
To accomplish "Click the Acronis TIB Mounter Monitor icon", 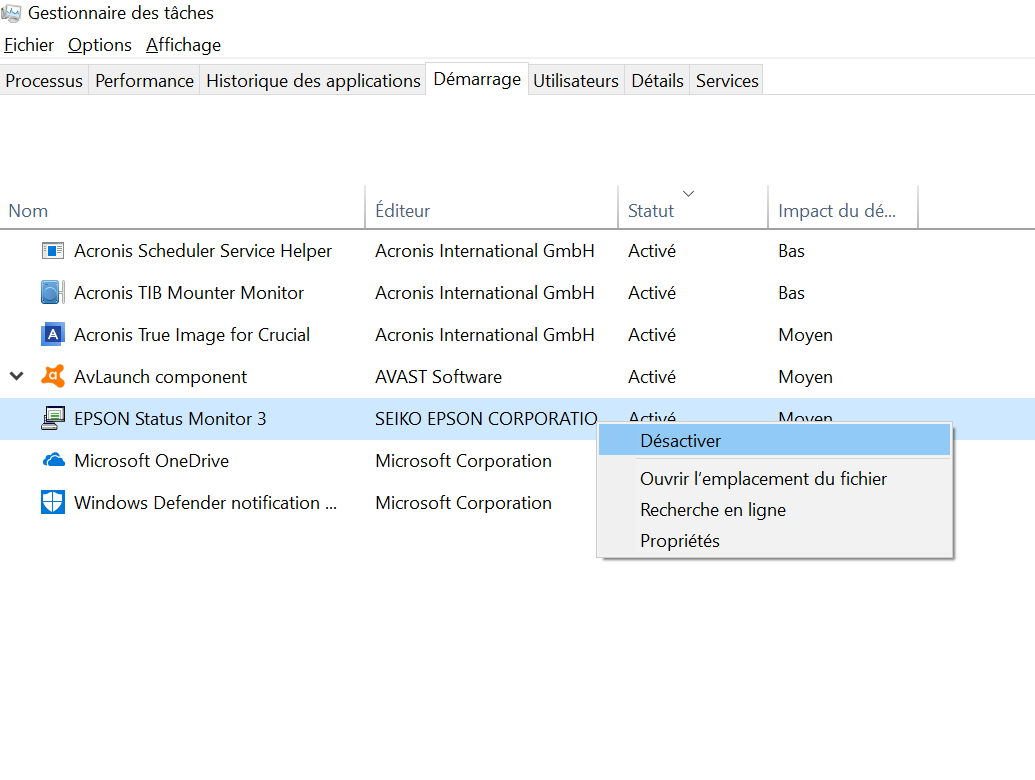I will 52,293.
